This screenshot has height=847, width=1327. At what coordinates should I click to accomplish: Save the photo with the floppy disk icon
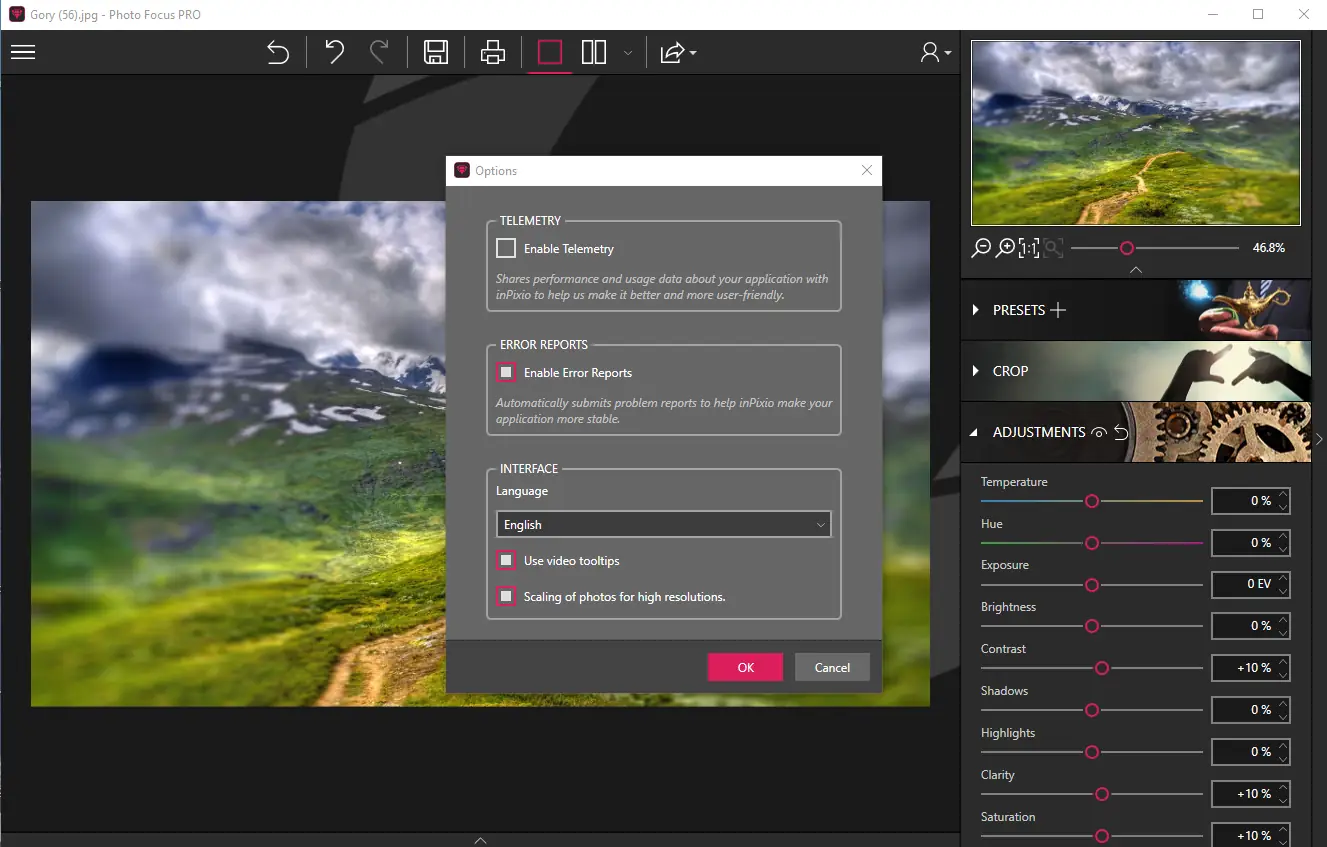coord(436,52)
